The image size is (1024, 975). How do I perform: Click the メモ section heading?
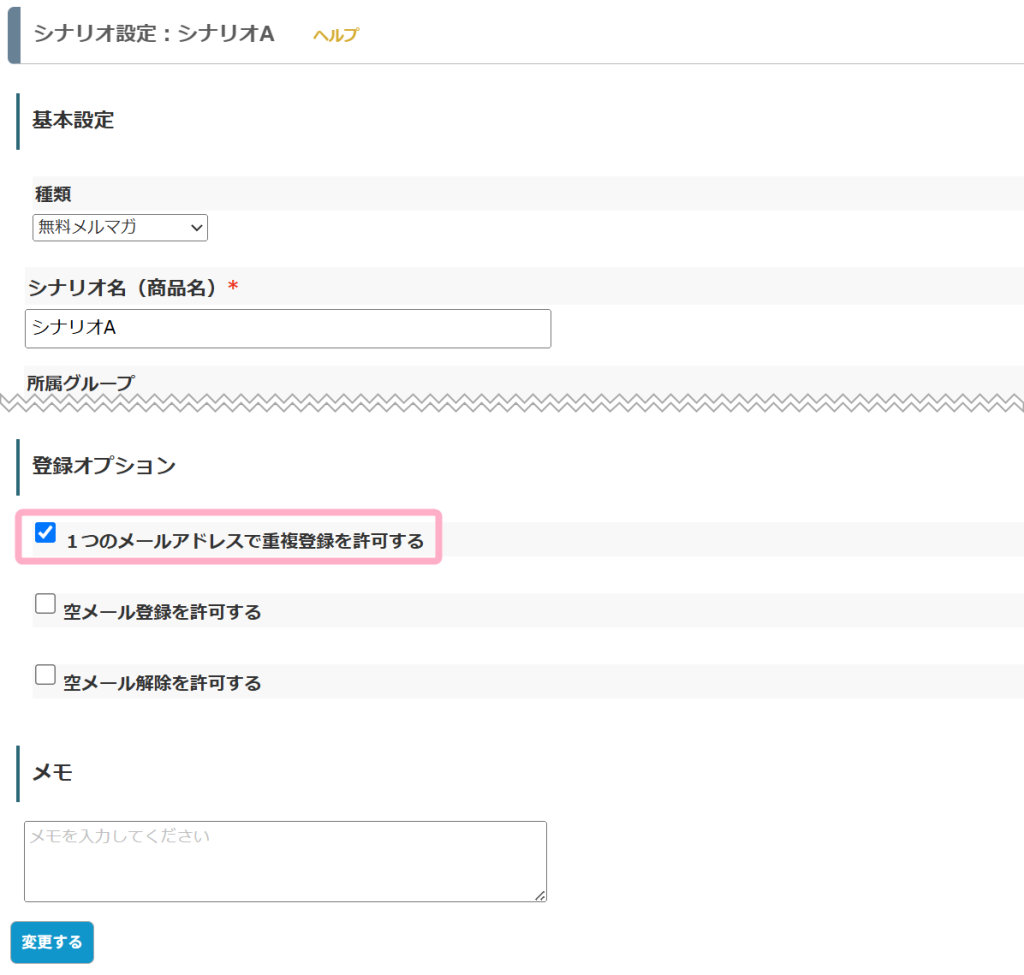pos(52,772)
